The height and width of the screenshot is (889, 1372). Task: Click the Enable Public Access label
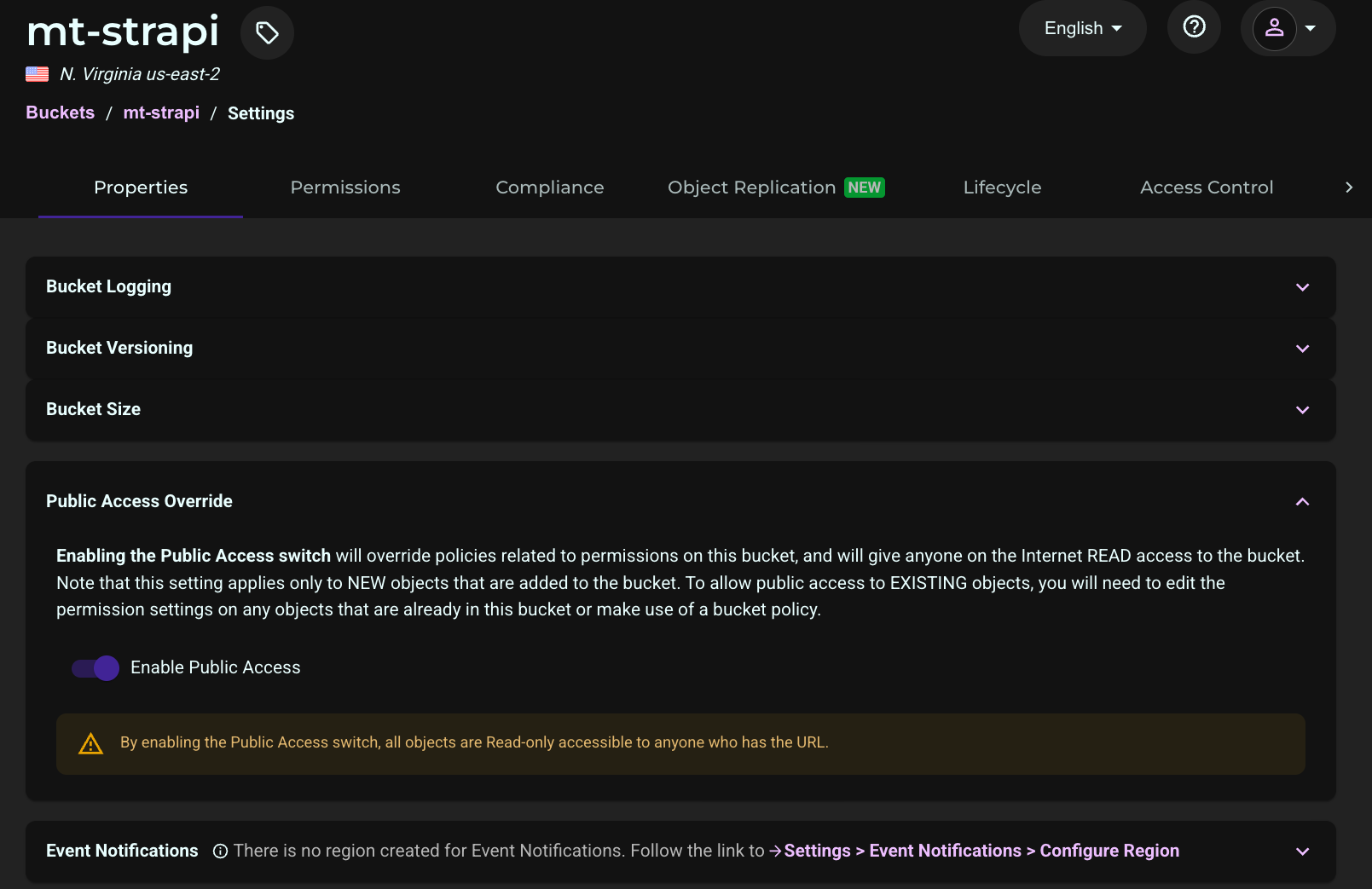click(216, 668)
